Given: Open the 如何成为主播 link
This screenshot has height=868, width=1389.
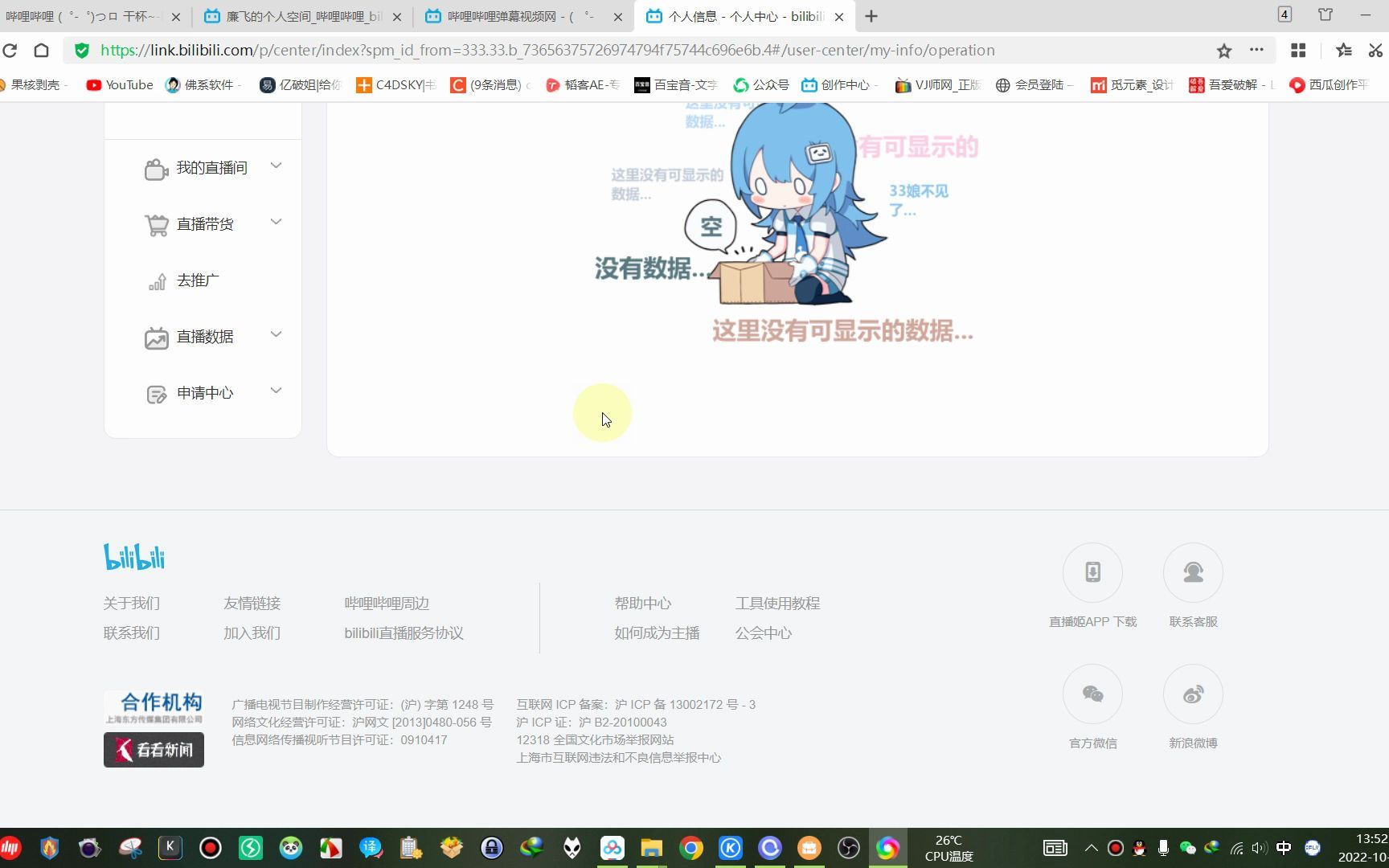Looking at the screenshot, I should 657,633.
